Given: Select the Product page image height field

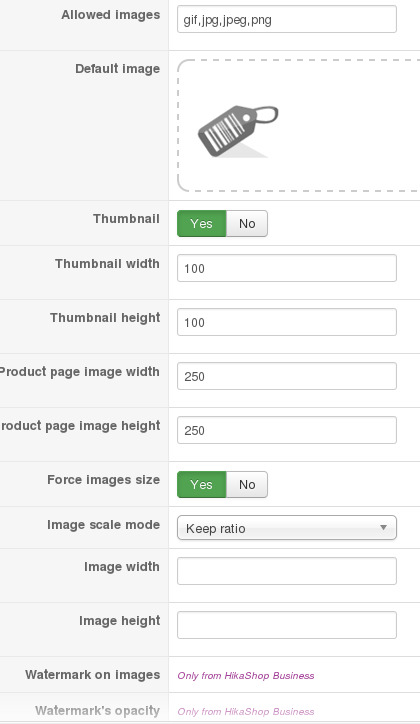Looking at the screenshot, I should tap(287, 430).
